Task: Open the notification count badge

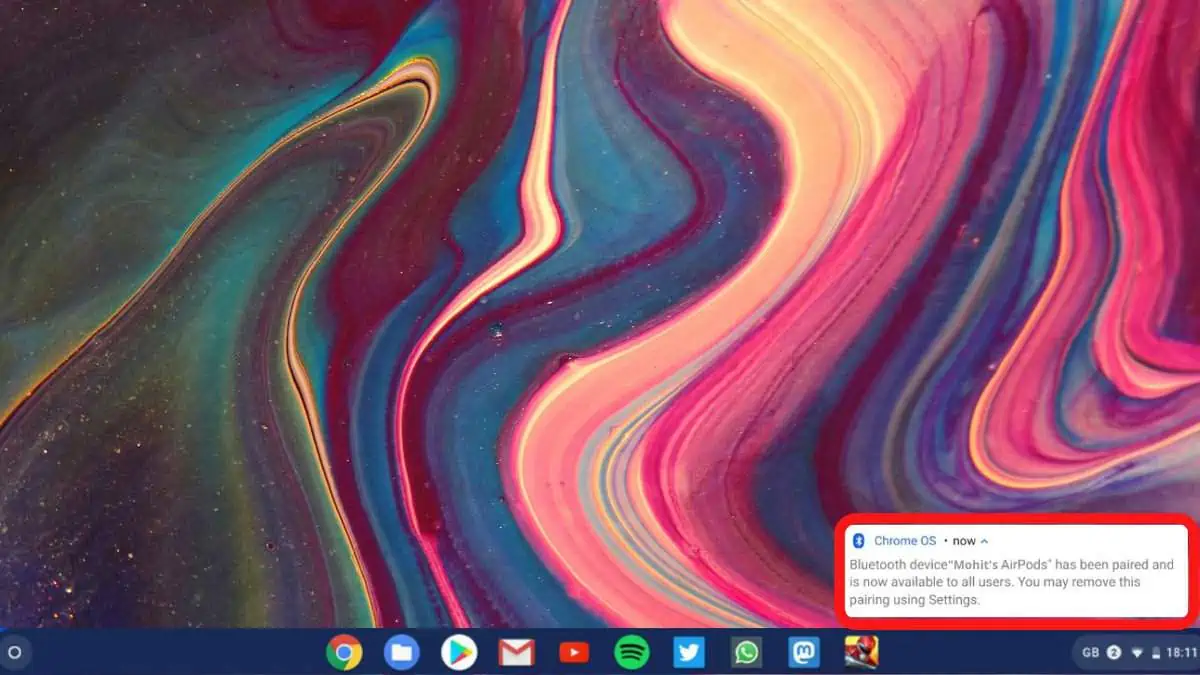Action: point(1114,653)
